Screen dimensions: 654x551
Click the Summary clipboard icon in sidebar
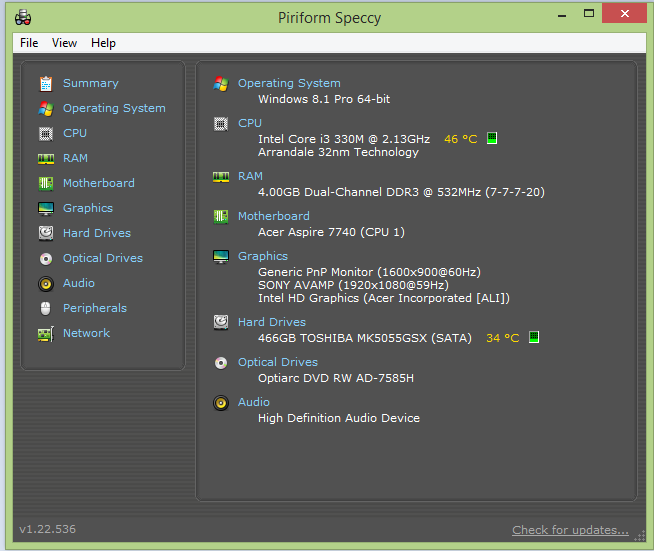(x=46, y=84)
